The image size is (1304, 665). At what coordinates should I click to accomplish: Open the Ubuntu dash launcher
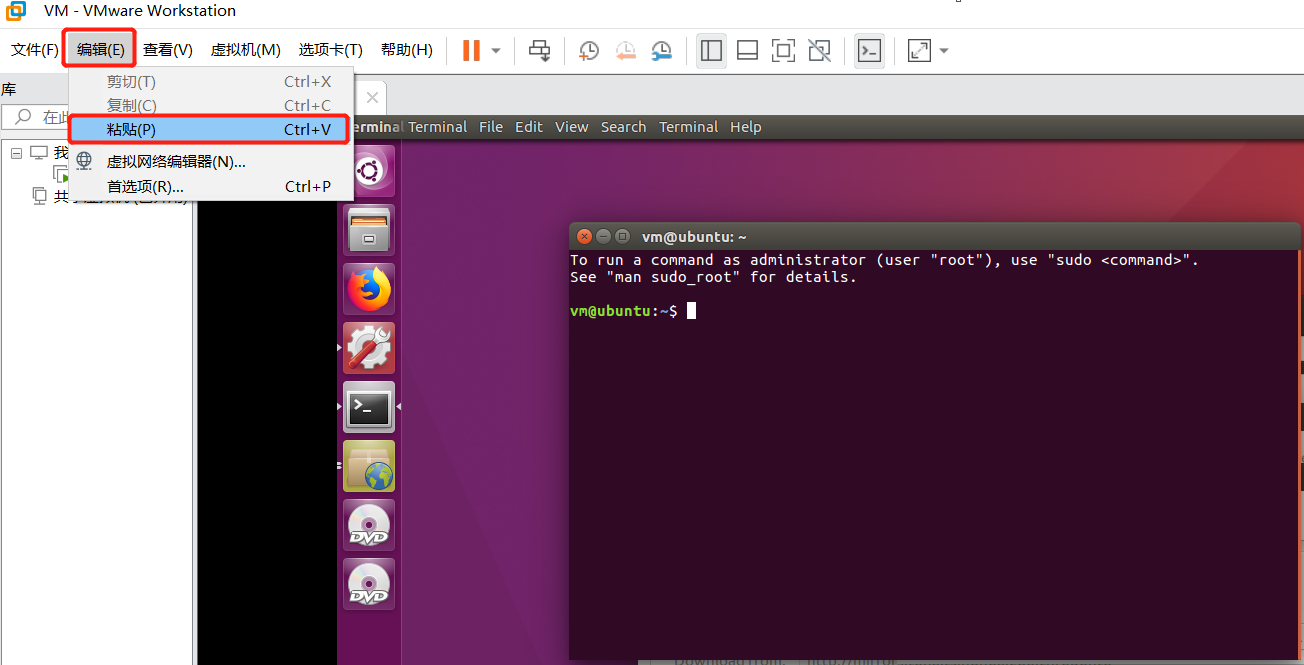(369, 170)
